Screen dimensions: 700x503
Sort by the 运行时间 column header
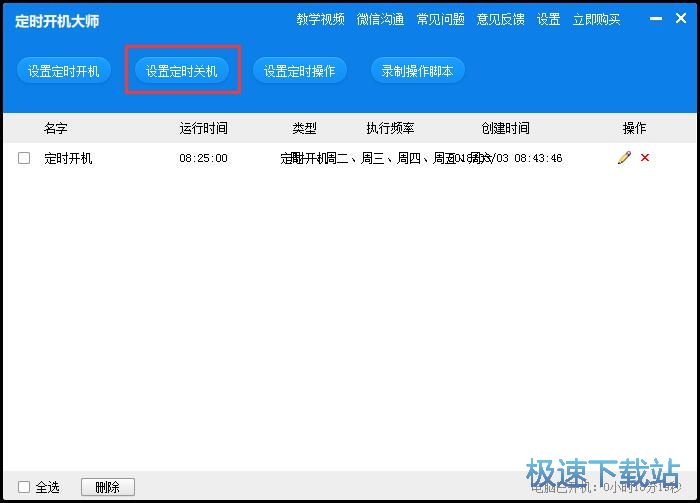203,128
